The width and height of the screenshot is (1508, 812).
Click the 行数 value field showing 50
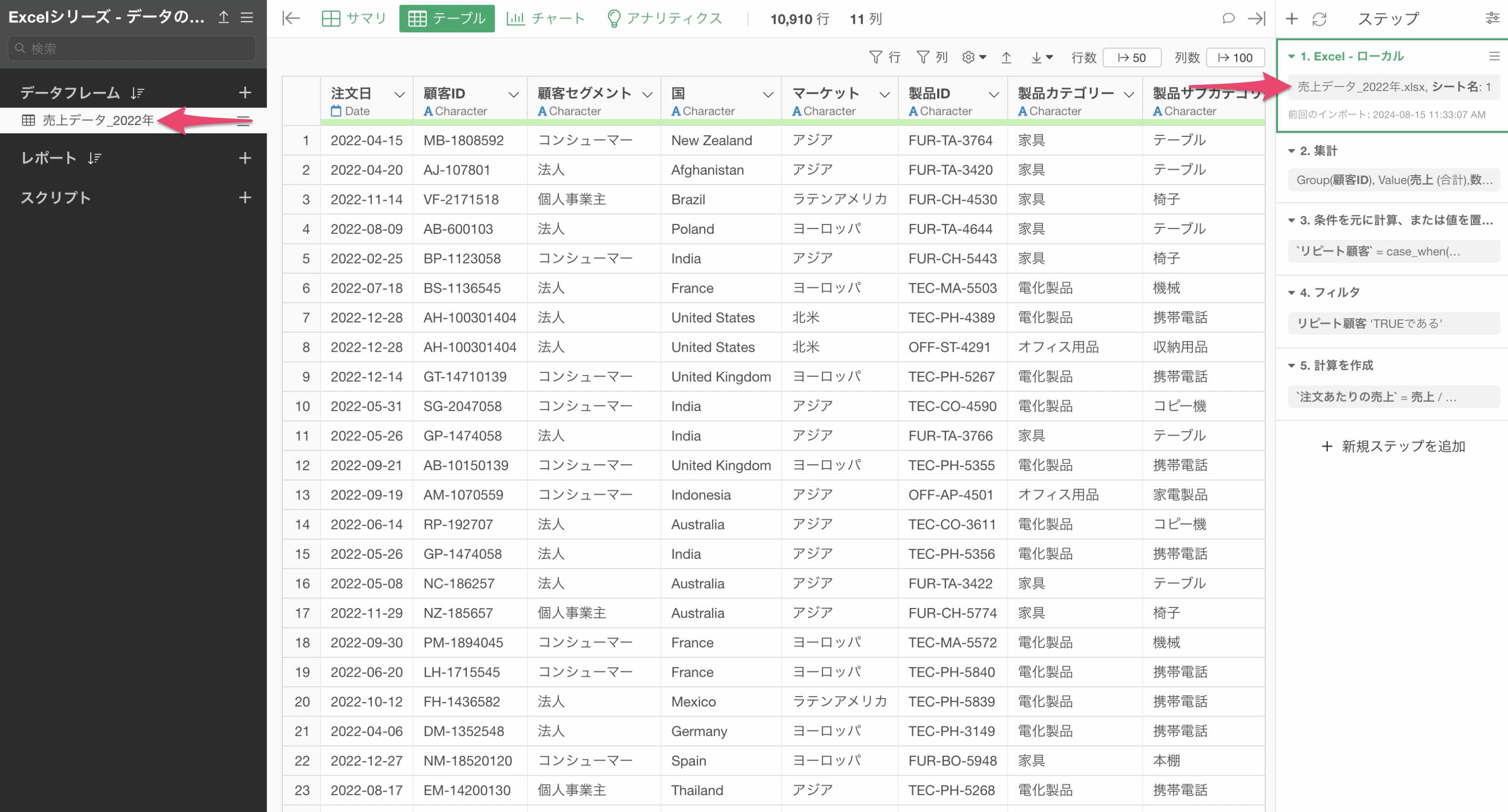point(1132,57)
